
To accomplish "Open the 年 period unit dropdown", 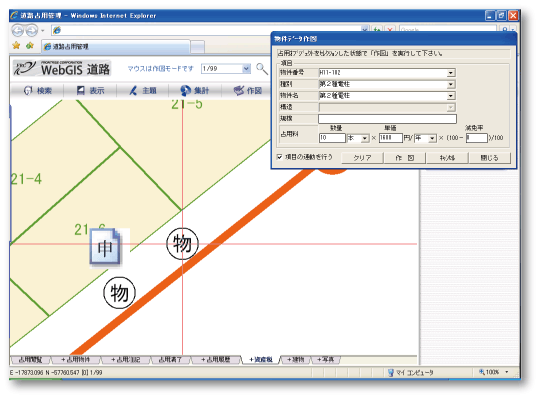I will click(432, 138).
